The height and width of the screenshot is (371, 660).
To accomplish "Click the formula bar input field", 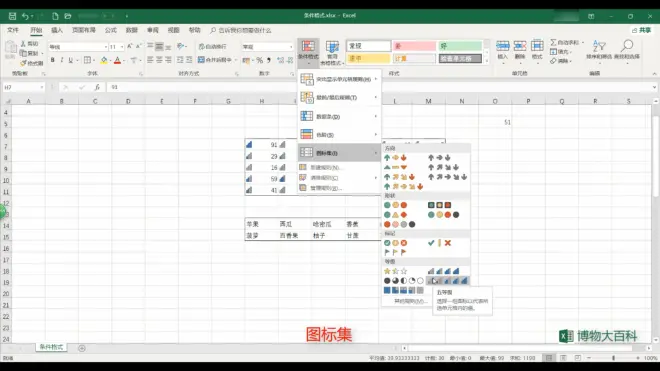I will click(379, 87).
